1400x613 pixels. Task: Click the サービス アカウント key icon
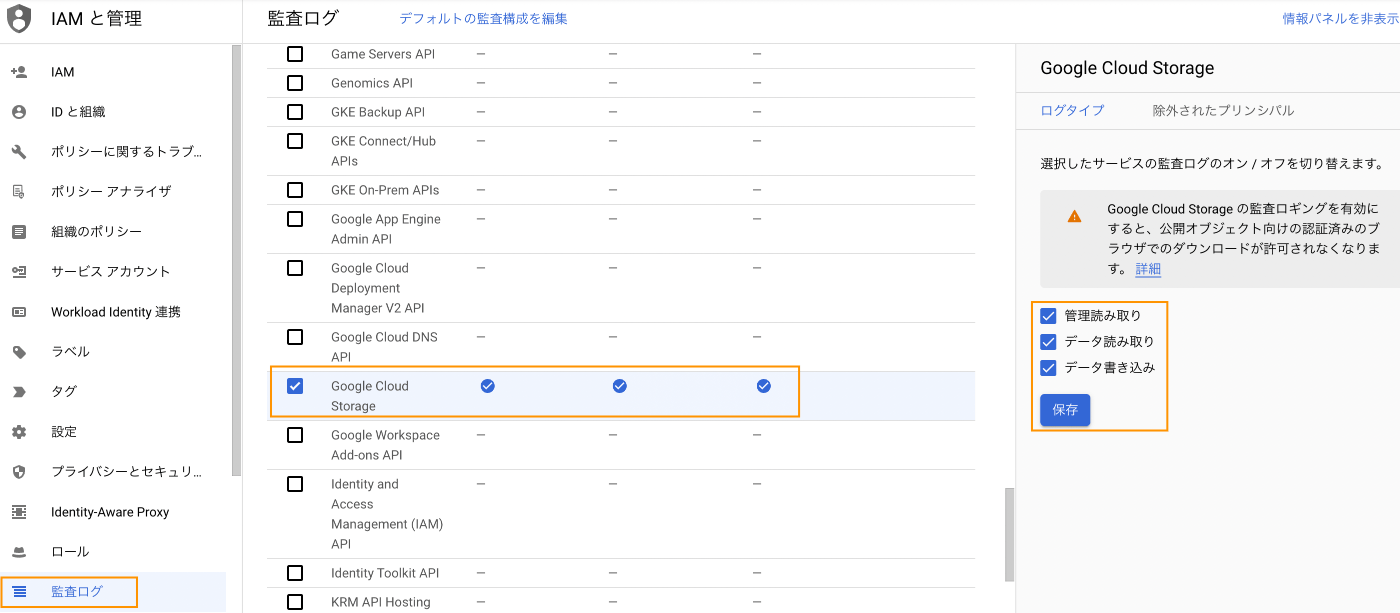(x=19, y=272)
